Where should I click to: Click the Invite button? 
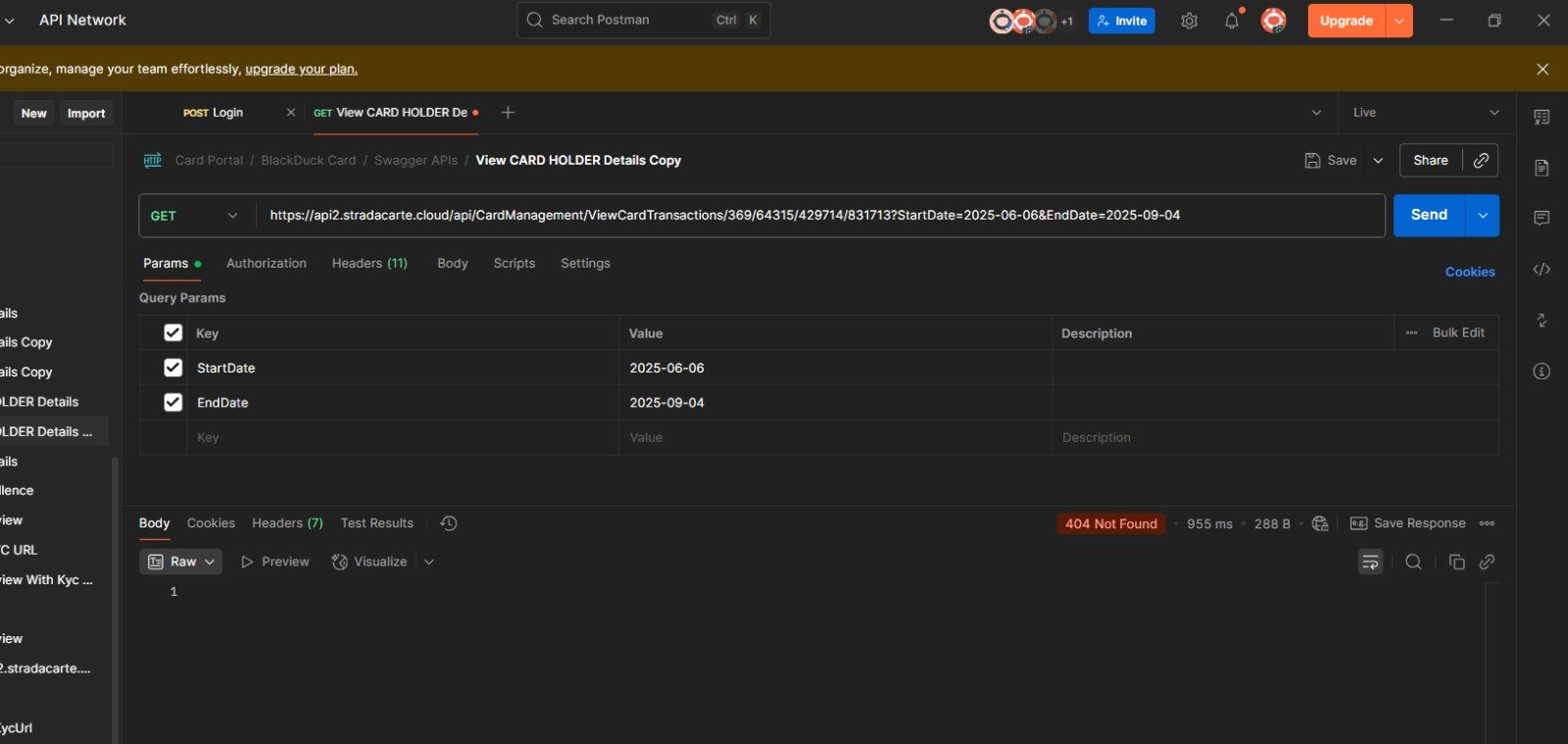pos(1122,21)
